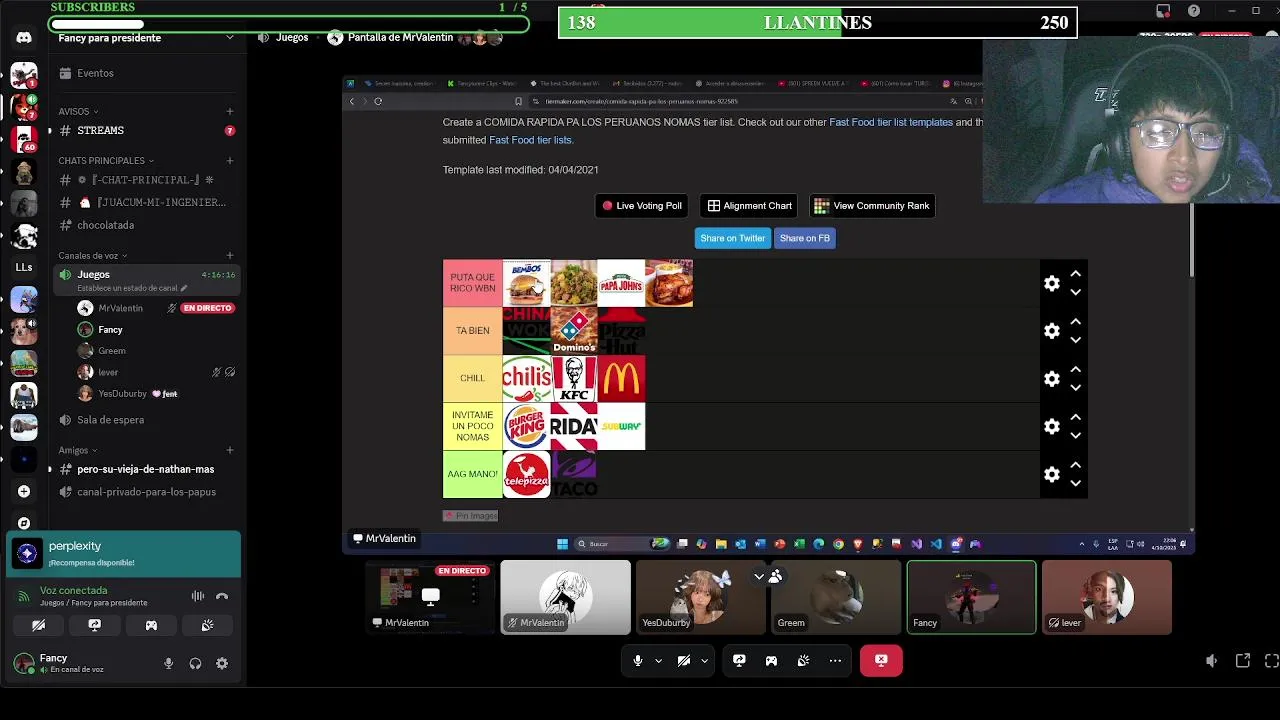
Task: Click perplexity reward banner
Action: click(x=124, y=554)
